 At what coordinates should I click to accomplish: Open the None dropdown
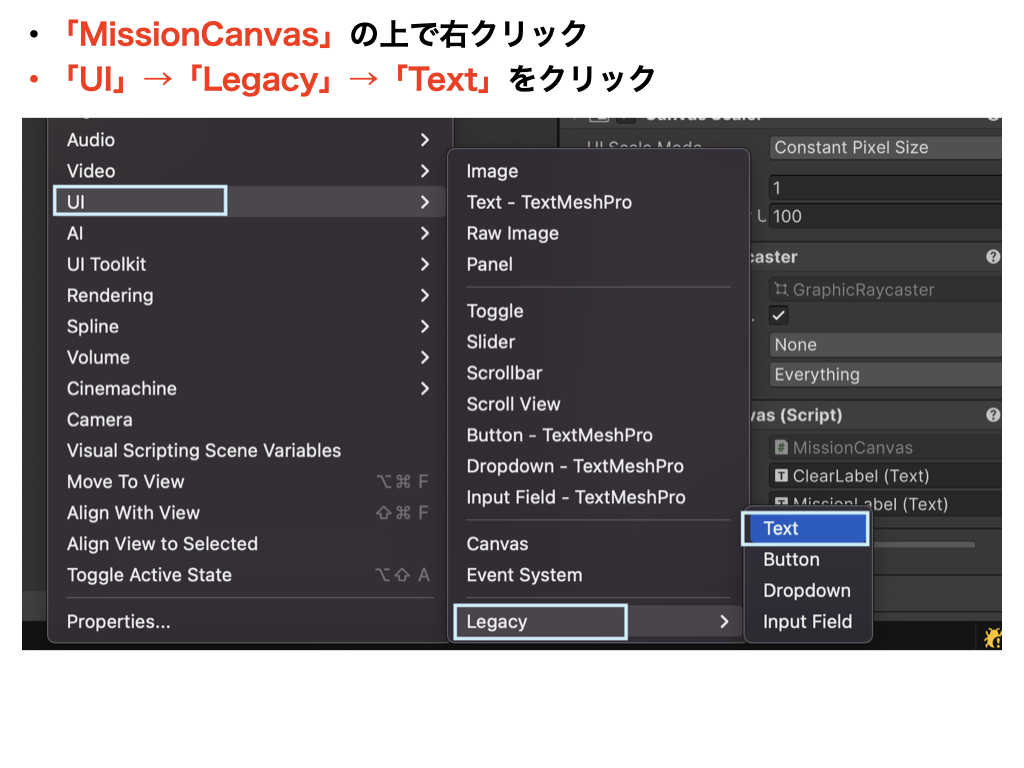[885, 345]
